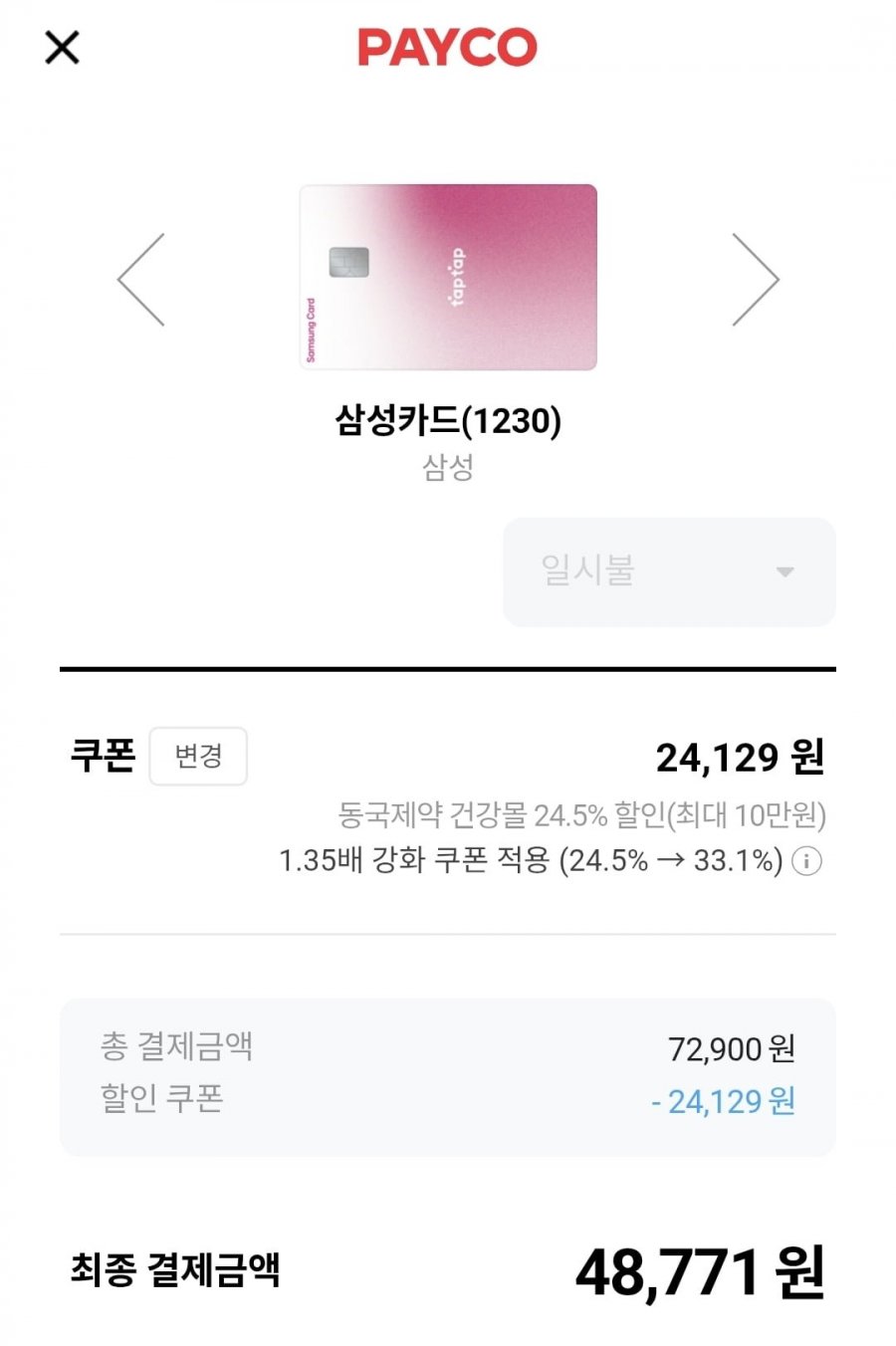Tap the 72,900 원 total amount
896x1346 pixels.
point(732,1048)
